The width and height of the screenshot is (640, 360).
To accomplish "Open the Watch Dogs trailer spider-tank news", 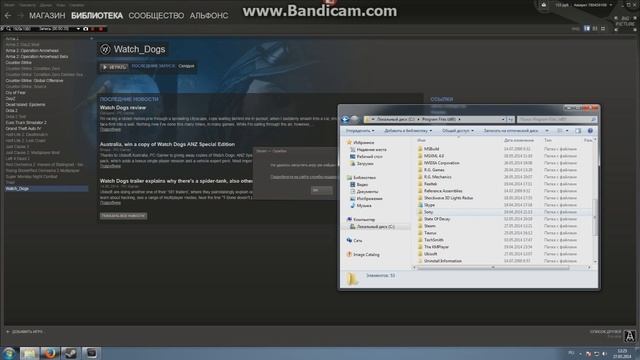I will pos(176,181).
